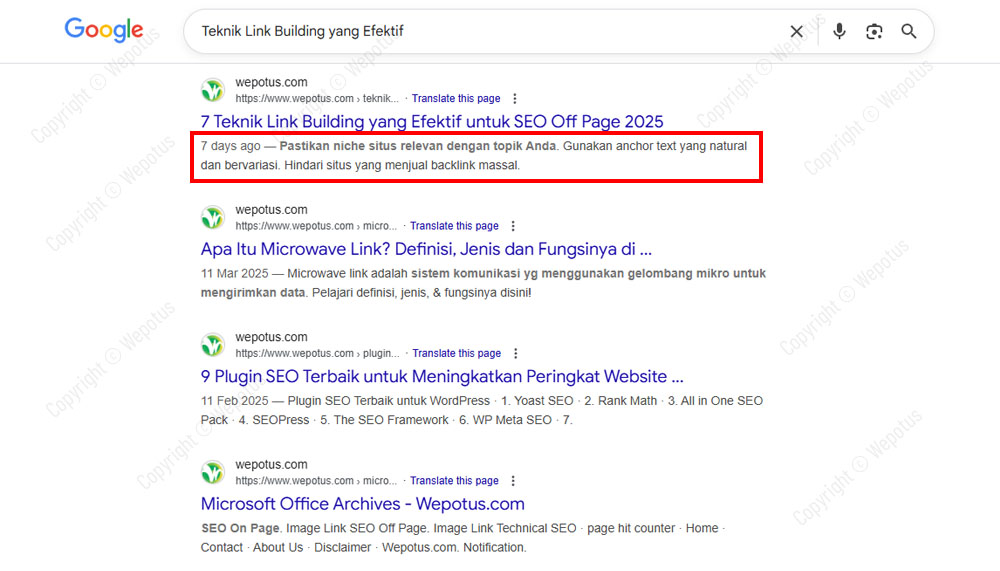Click favicon beside the Microsoft Office Archives result
Viewport: 1000px width, 571px height.
tap(213, 472)
